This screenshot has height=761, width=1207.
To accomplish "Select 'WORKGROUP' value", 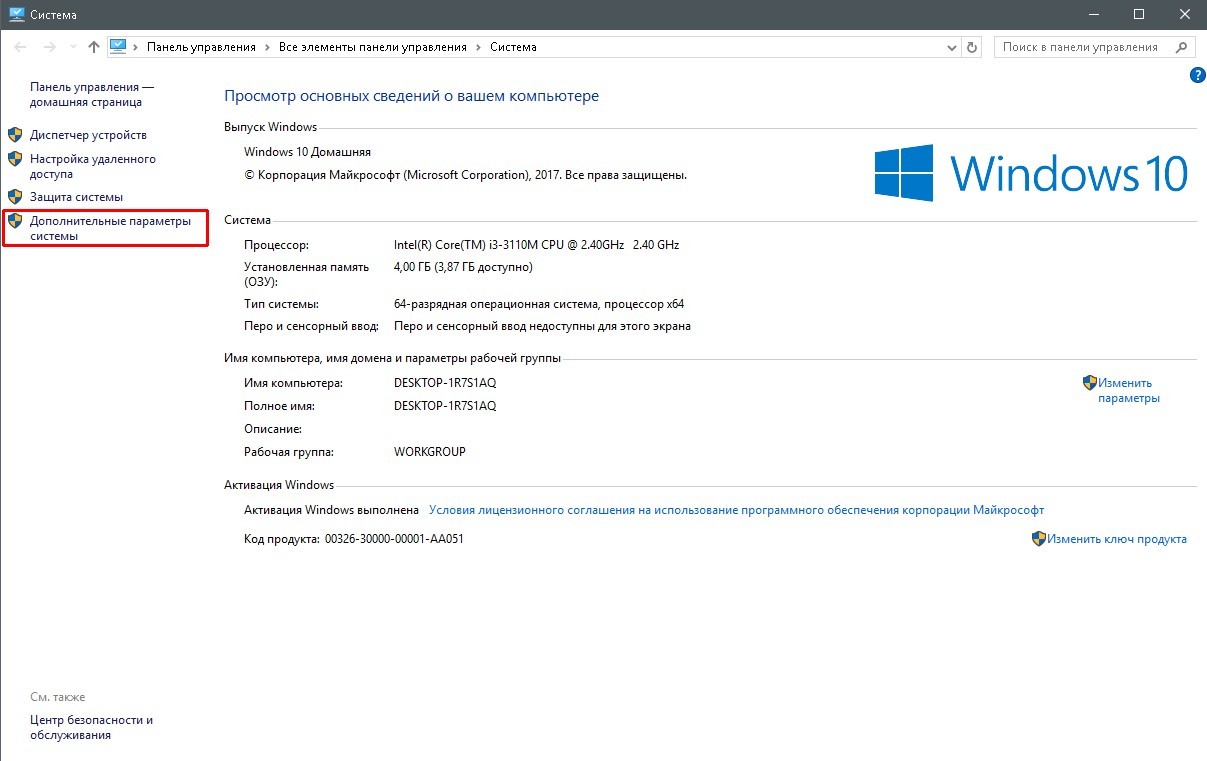I will (x=430, y=452).
